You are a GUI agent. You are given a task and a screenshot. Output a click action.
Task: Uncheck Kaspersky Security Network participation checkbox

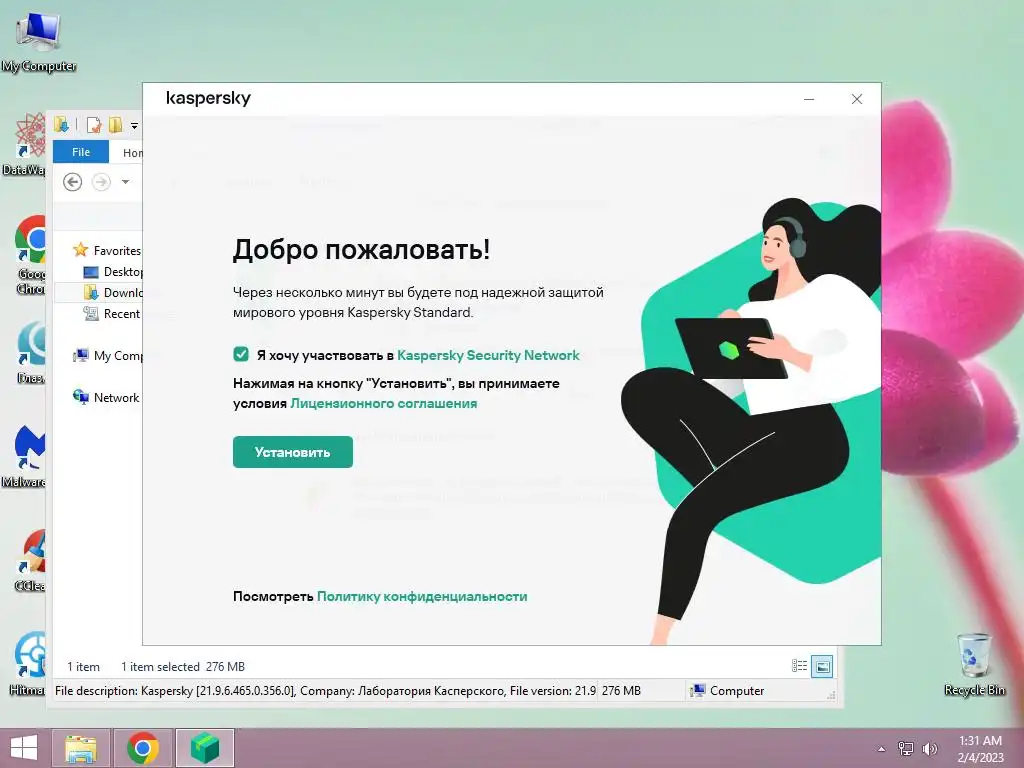click(x=241, y=355)
